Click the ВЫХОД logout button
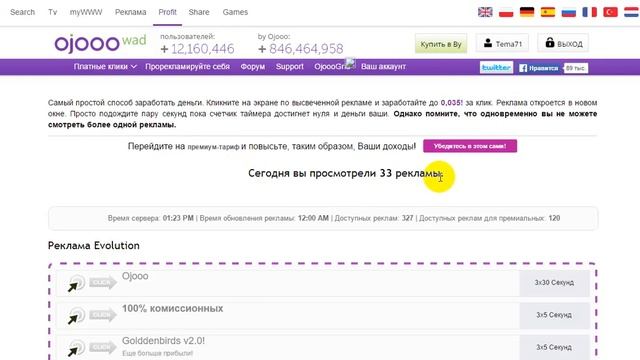Screen dimensions: 640x360 tap(563, 43)
